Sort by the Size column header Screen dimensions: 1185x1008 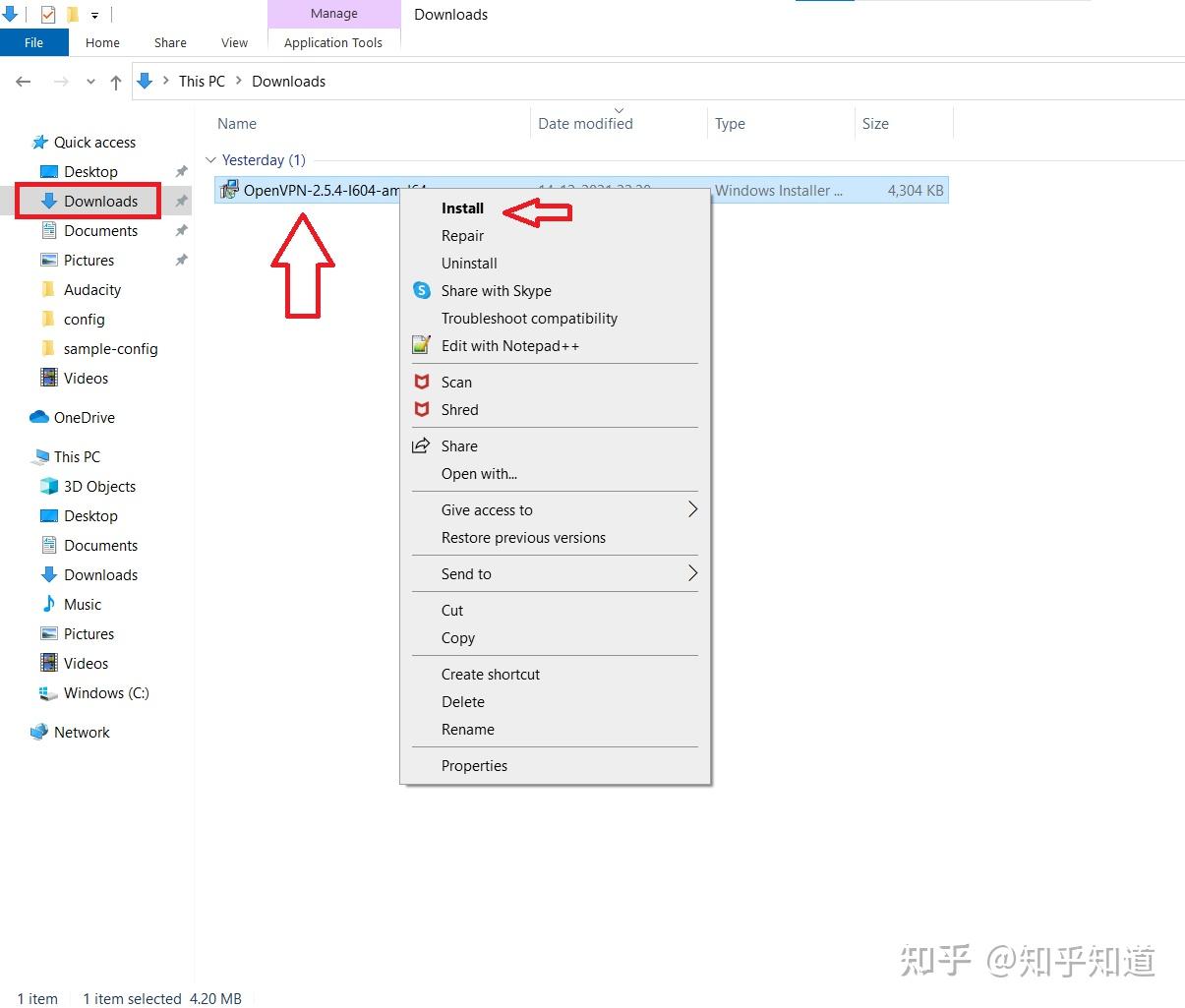point(875,124)
